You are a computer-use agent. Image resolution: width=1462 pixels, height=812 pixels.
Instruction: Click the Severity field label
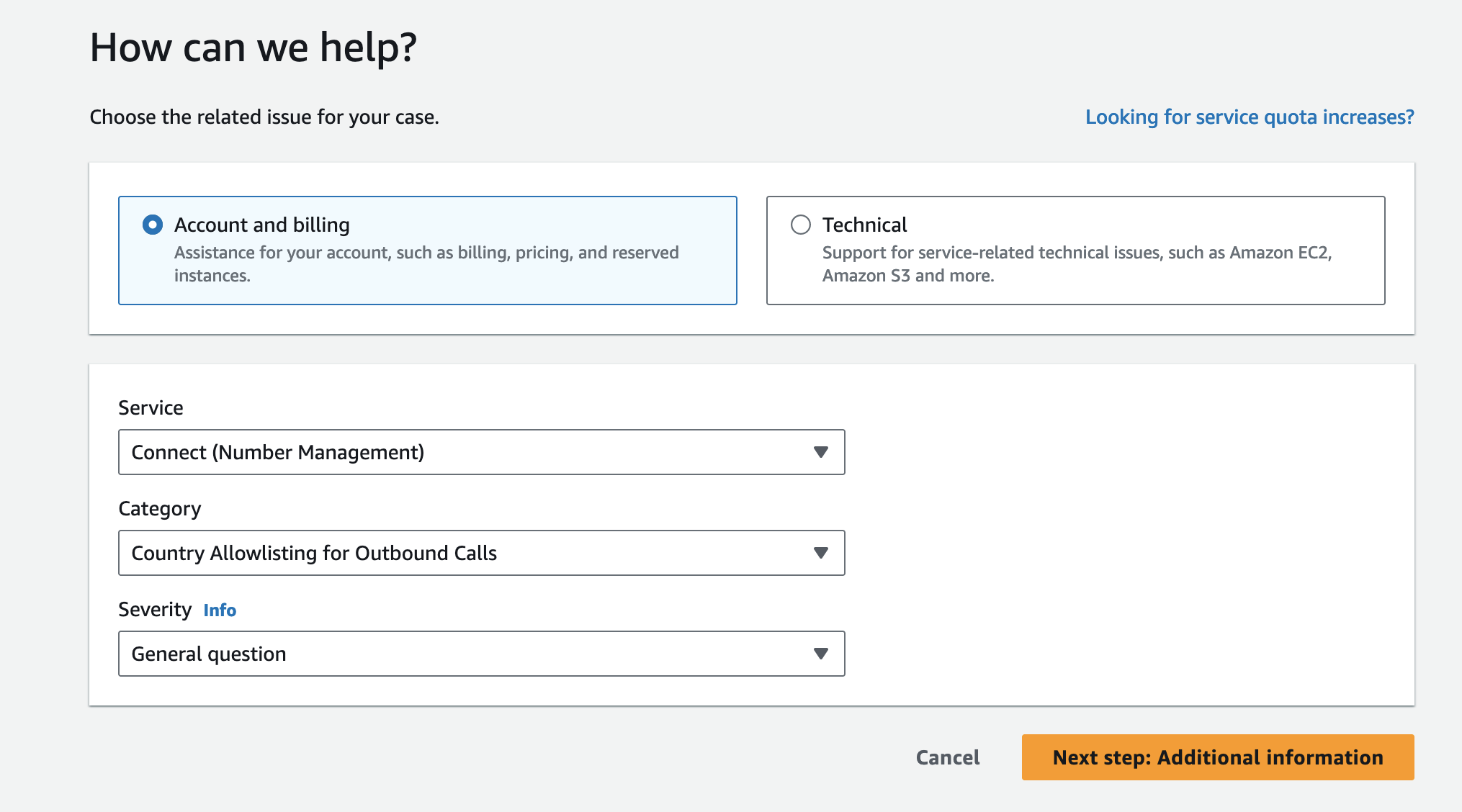click(x=155, y=610)
